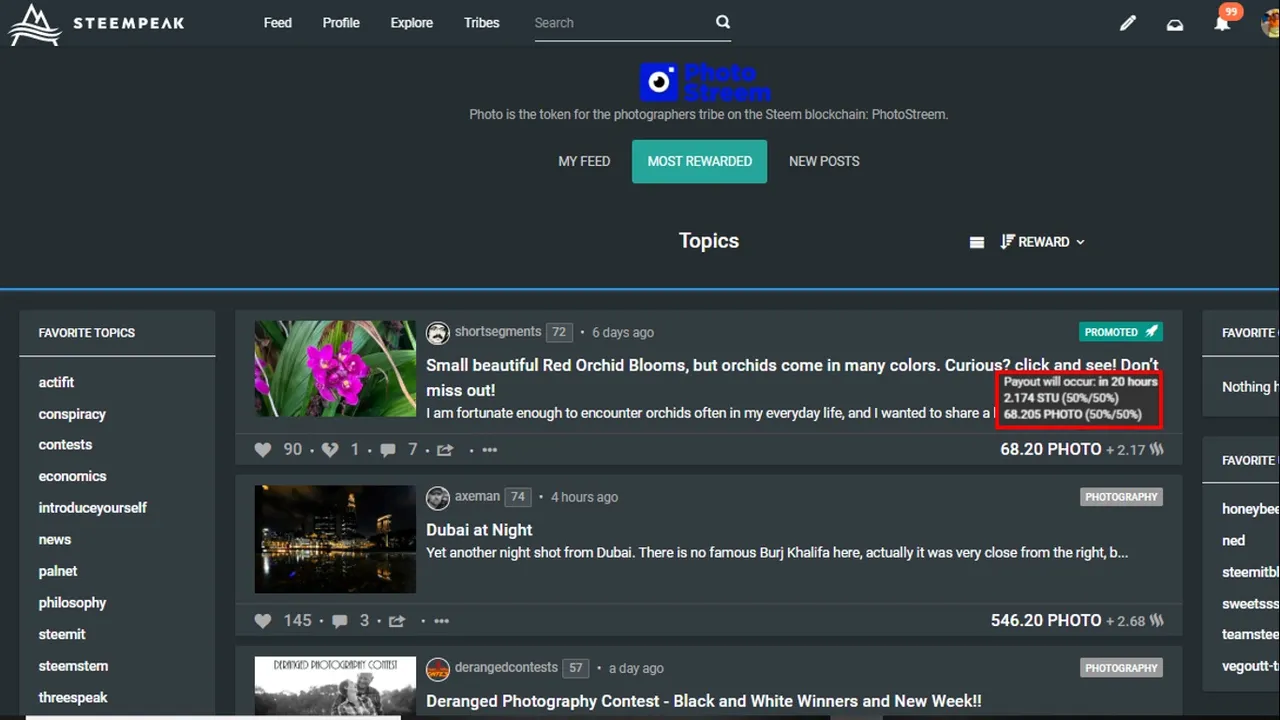Select conspiracy favorite topic
Screen dimensions: 1280x720
[72, 414]
